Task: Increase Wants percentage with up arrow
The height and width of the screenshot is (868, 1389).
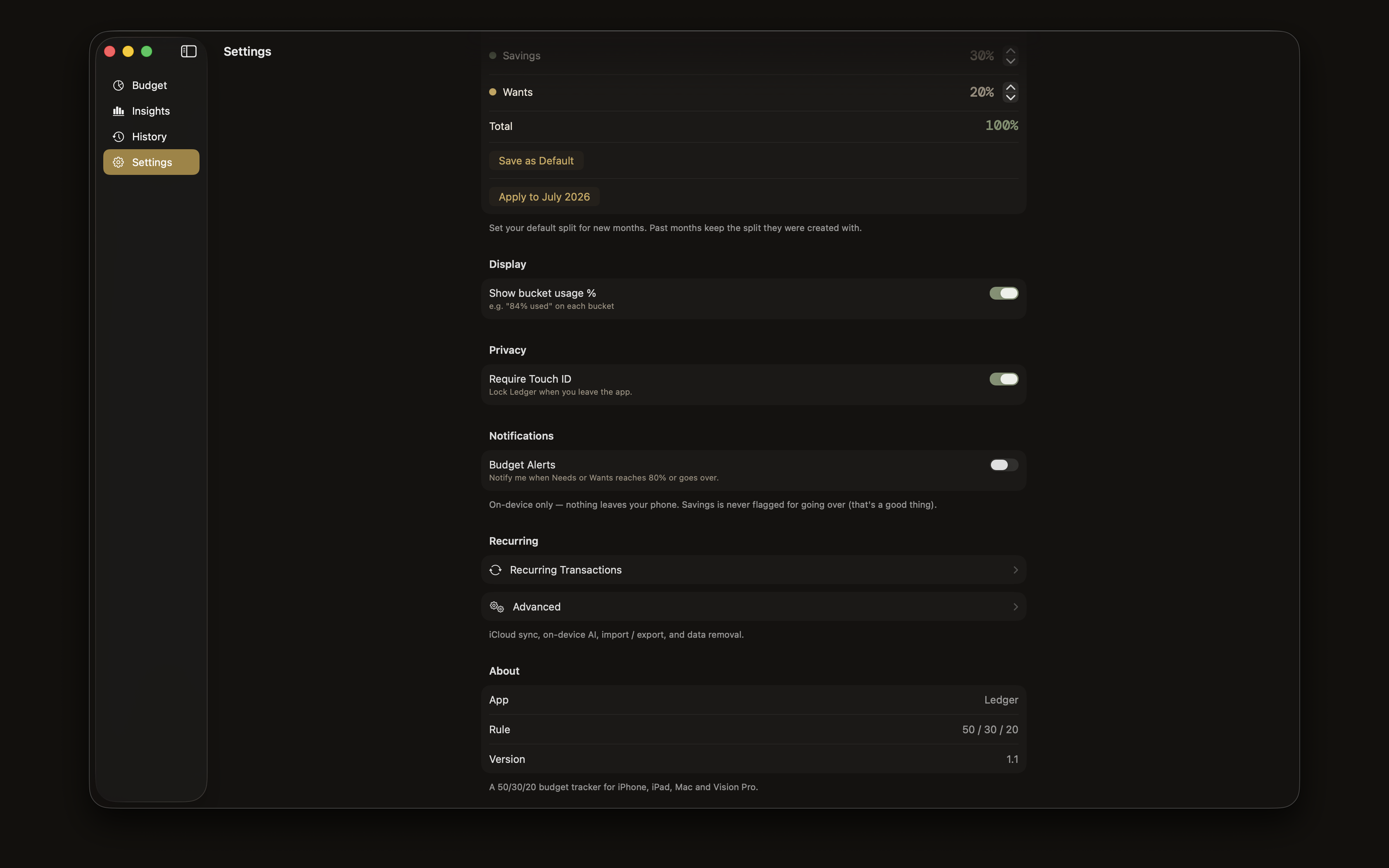Action: (1010, 87)
